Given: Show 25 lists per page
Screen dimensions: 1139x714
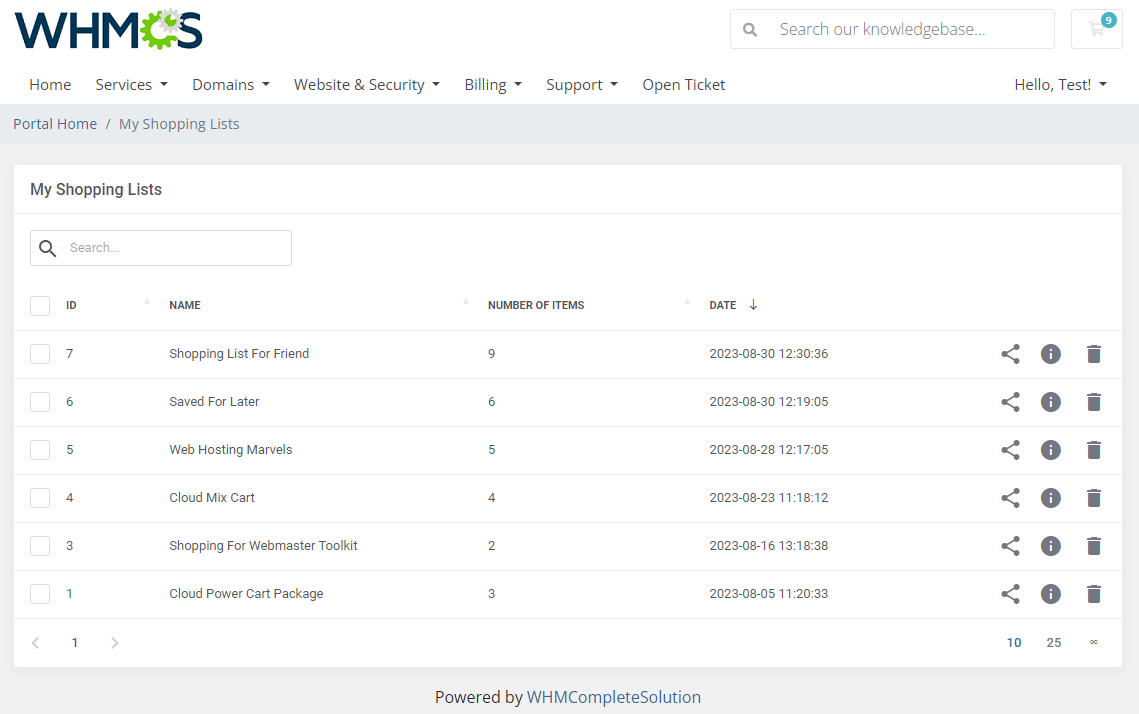Looking at the screenshot, I should coord(1053,642).
